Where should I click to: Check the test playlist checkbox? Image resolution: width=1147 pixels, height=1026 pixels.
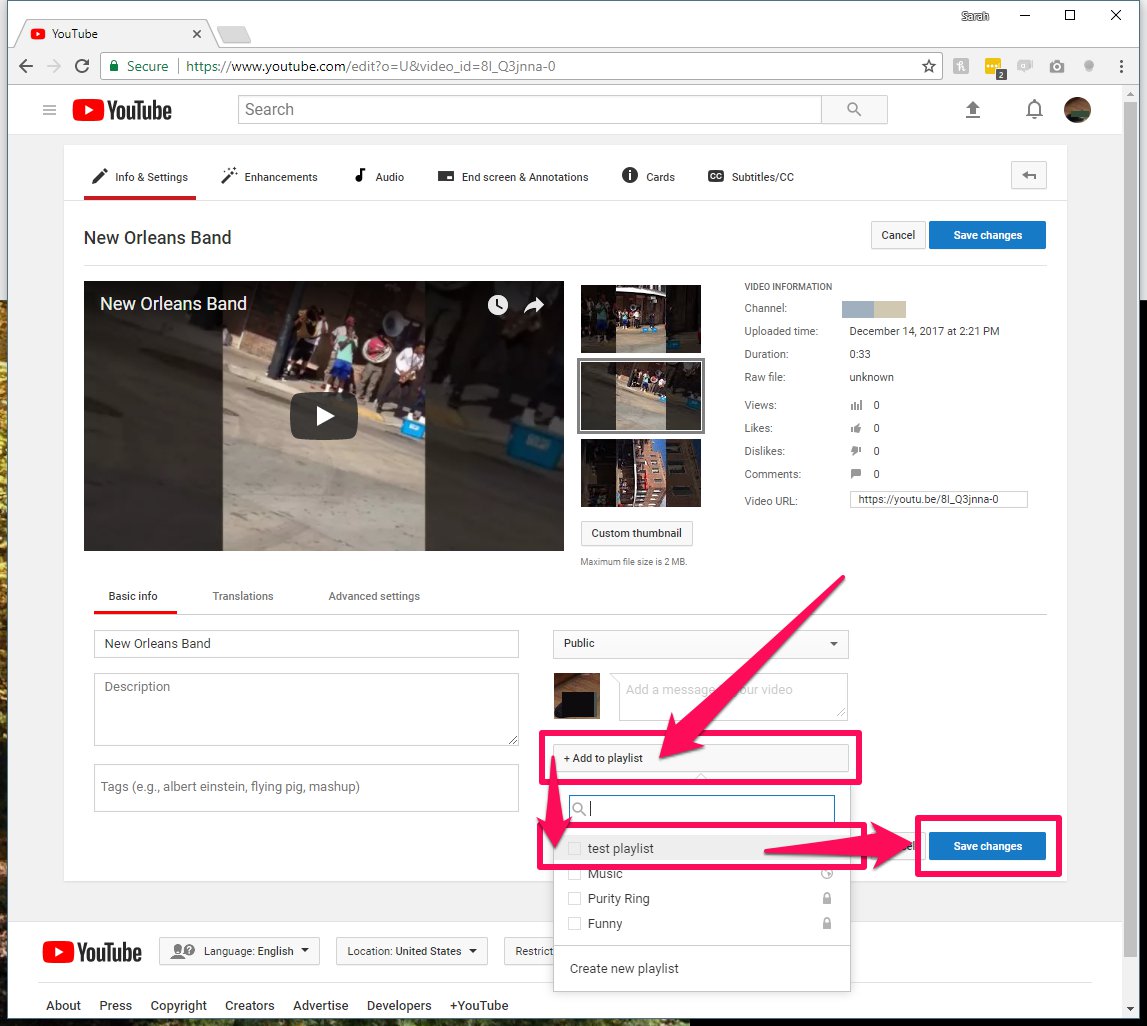coord(575,848)
